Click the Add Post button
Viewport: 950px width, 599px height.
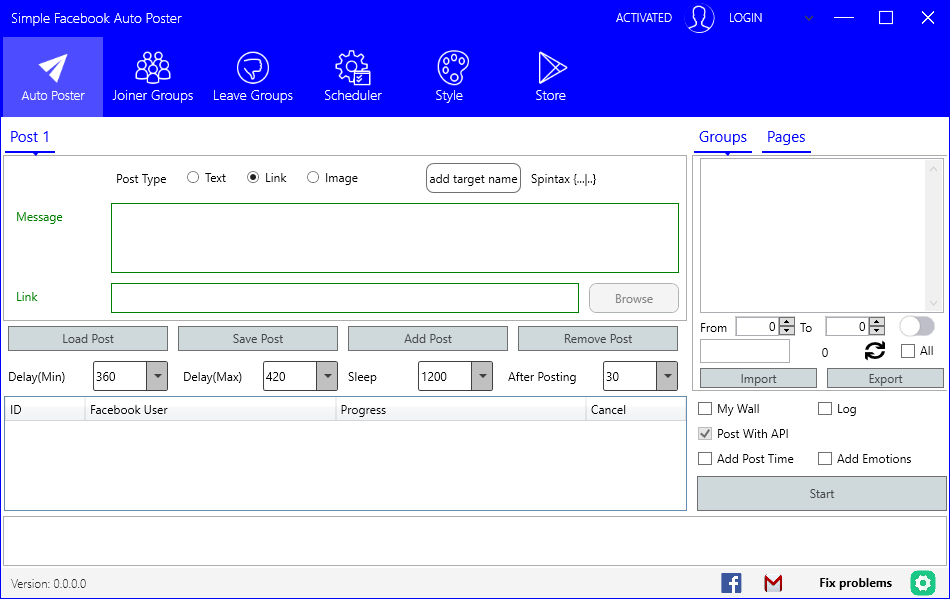428,339
